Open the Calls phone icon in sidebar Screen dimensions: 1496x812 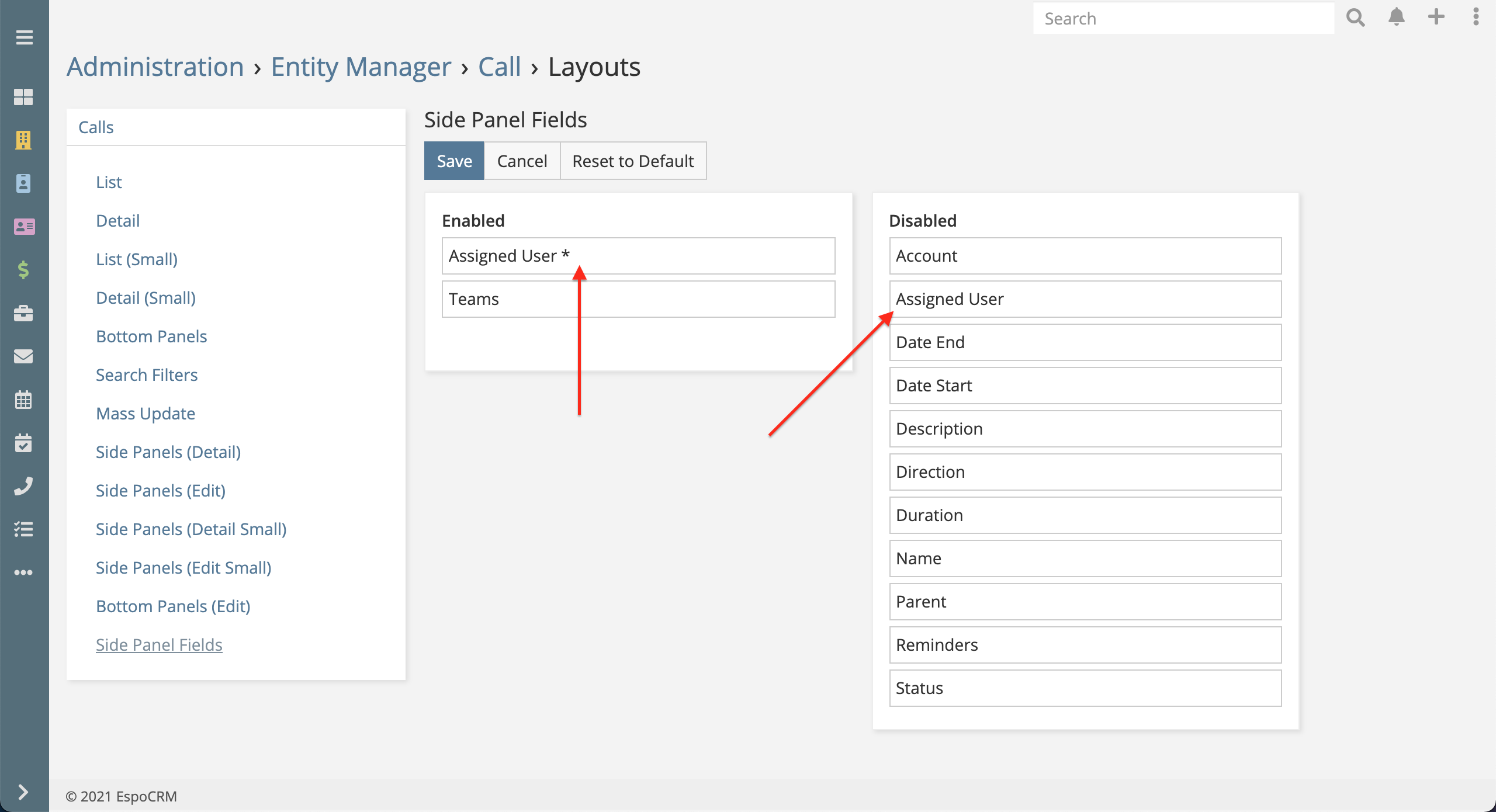click(x=23, y=485)
